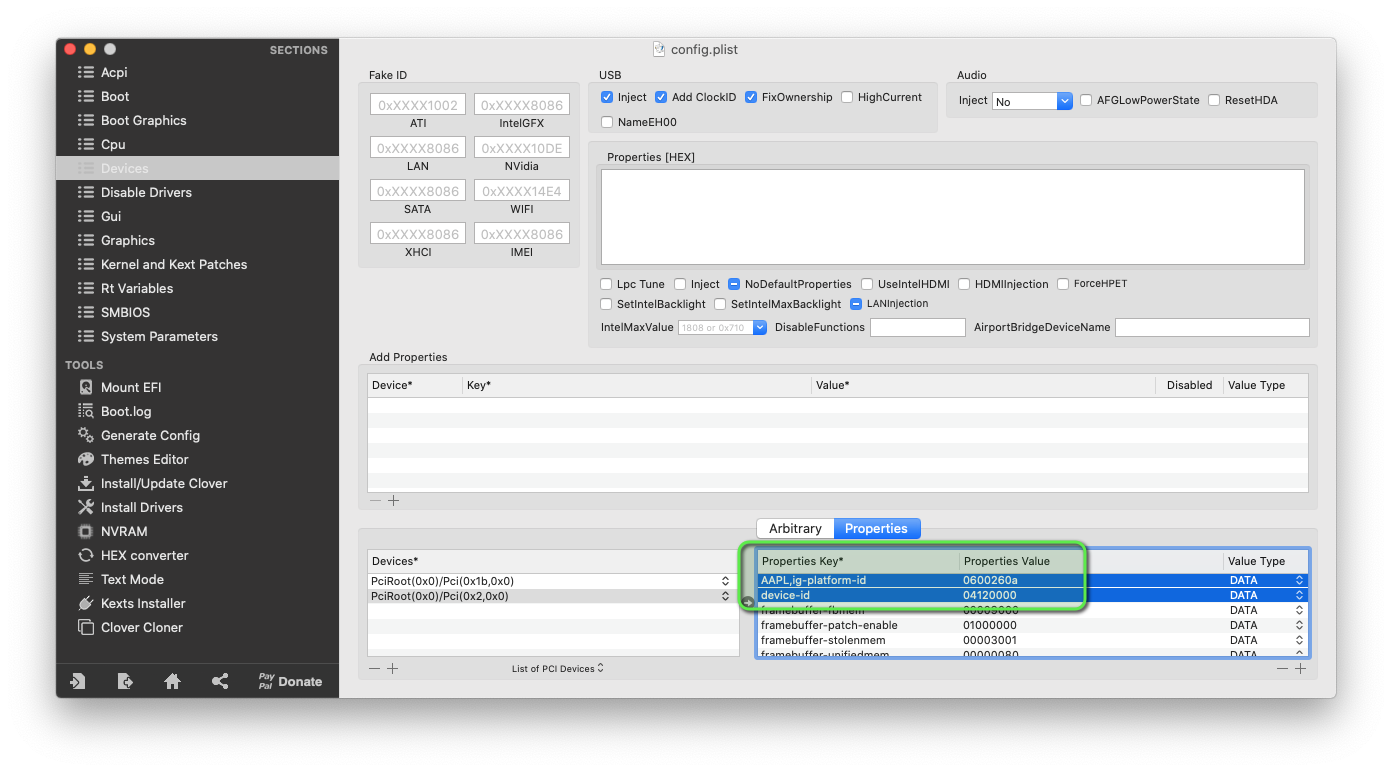Click the import configuration icon in bottom bar
Screen dimensions: 1392x772
[78, 681]
